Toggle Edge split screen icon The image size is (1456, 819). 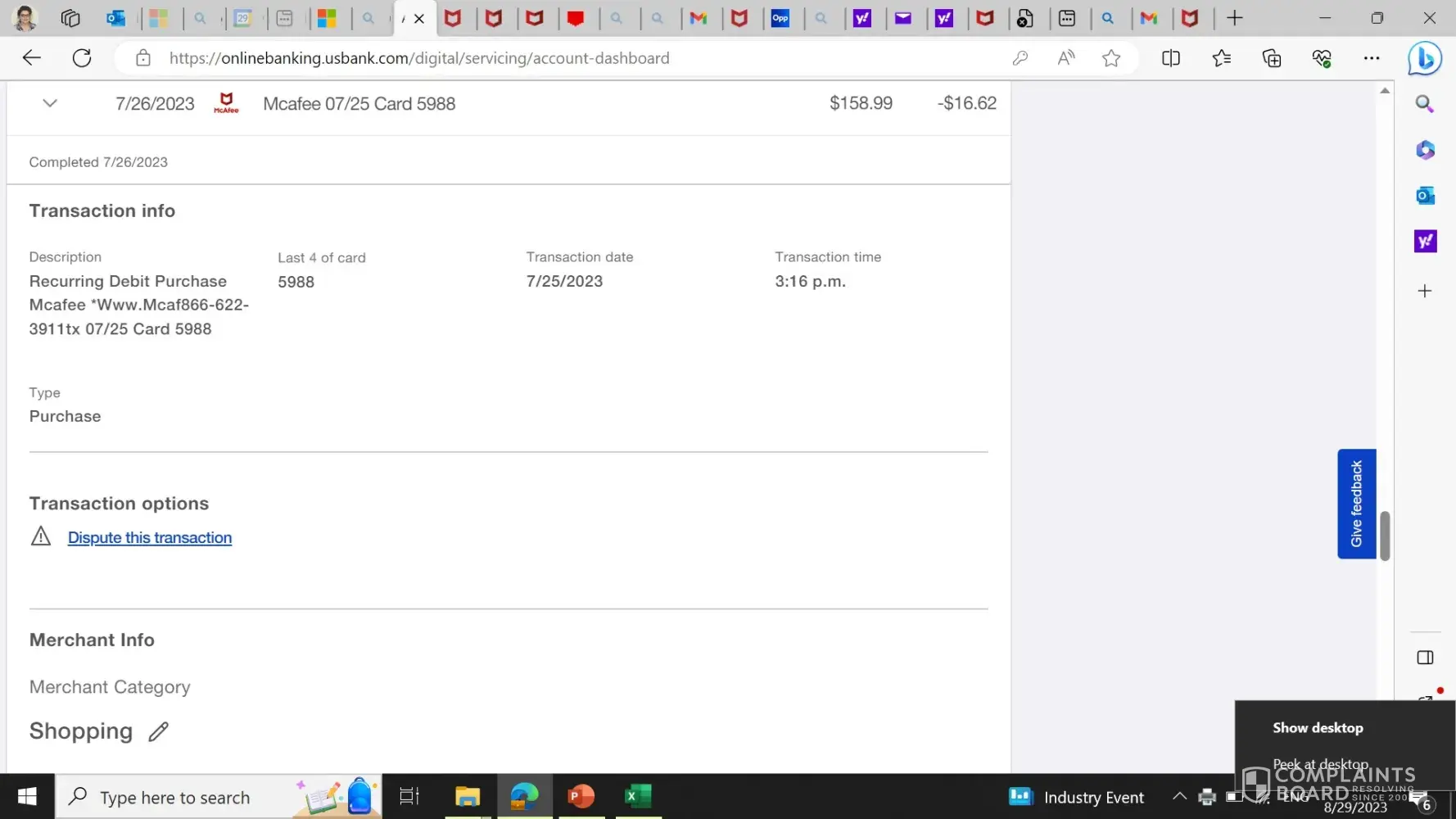coord(1170,58)
